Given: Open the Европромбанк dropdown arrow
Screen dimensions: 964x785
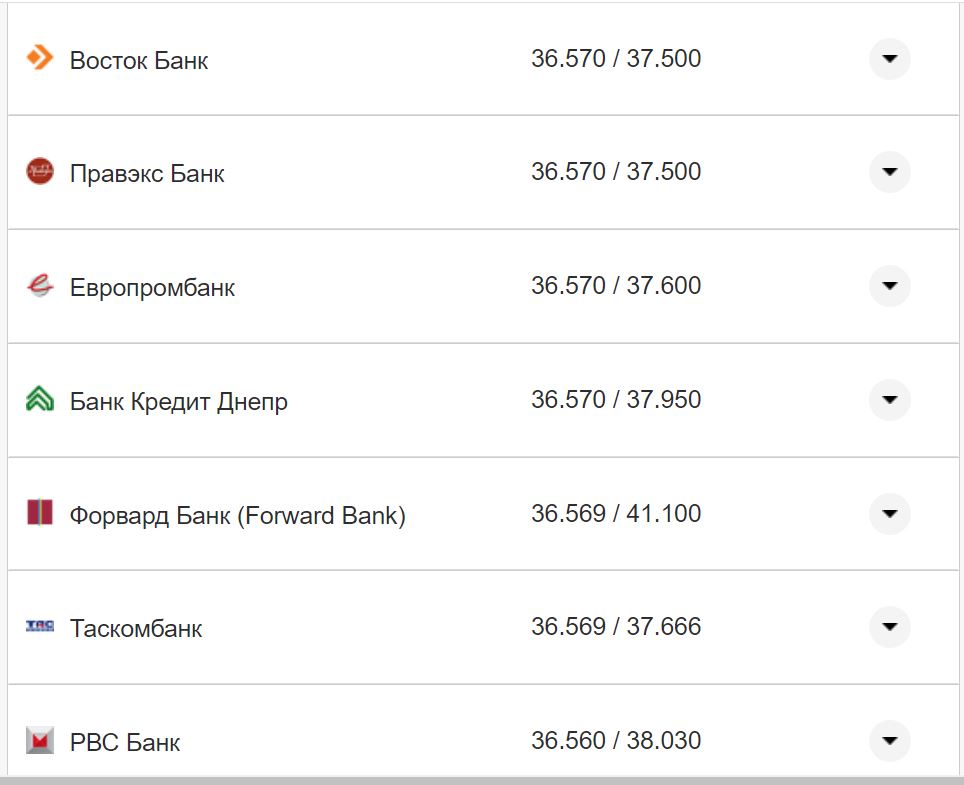Looking at the screenshot, I should (889, 286).
